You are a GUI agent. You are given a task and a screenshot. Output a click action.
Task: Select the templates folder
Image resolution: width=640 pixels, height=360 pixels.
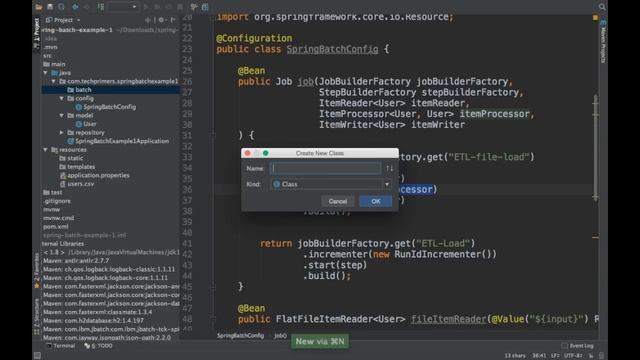81,167
